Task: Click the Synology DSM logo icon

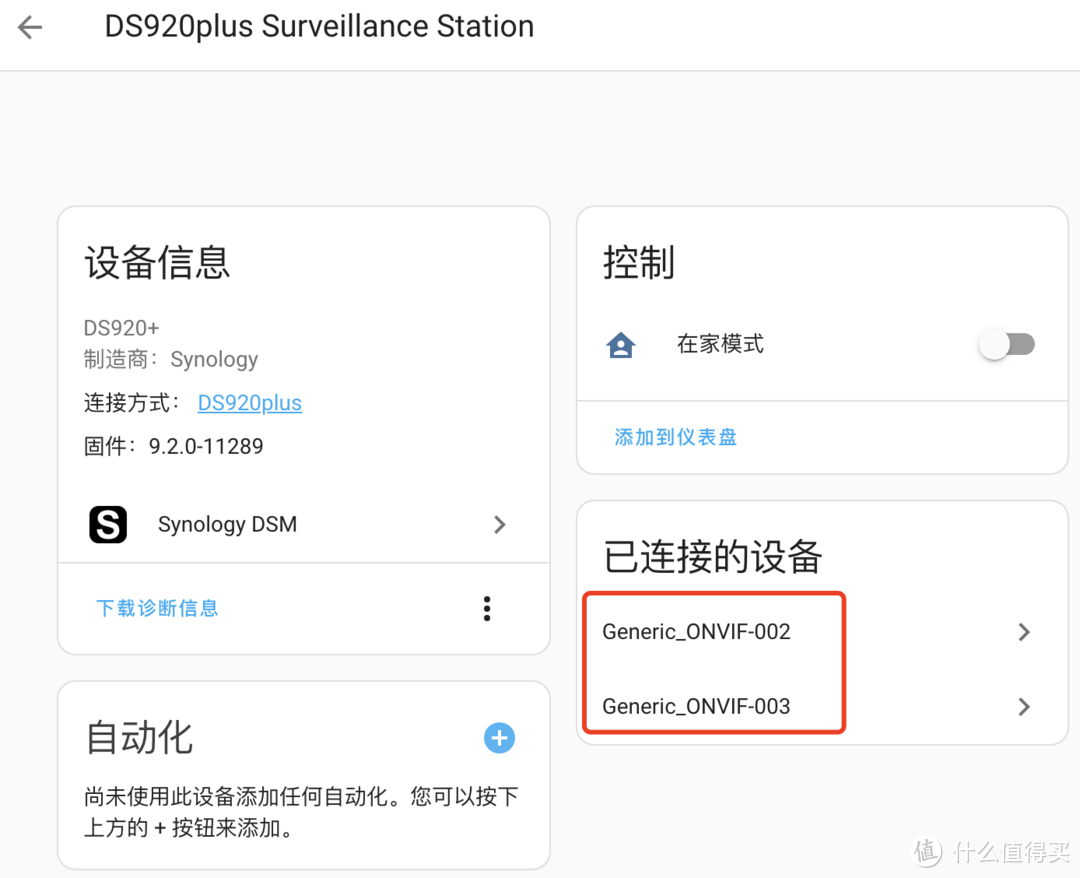Action: point(108,524)
